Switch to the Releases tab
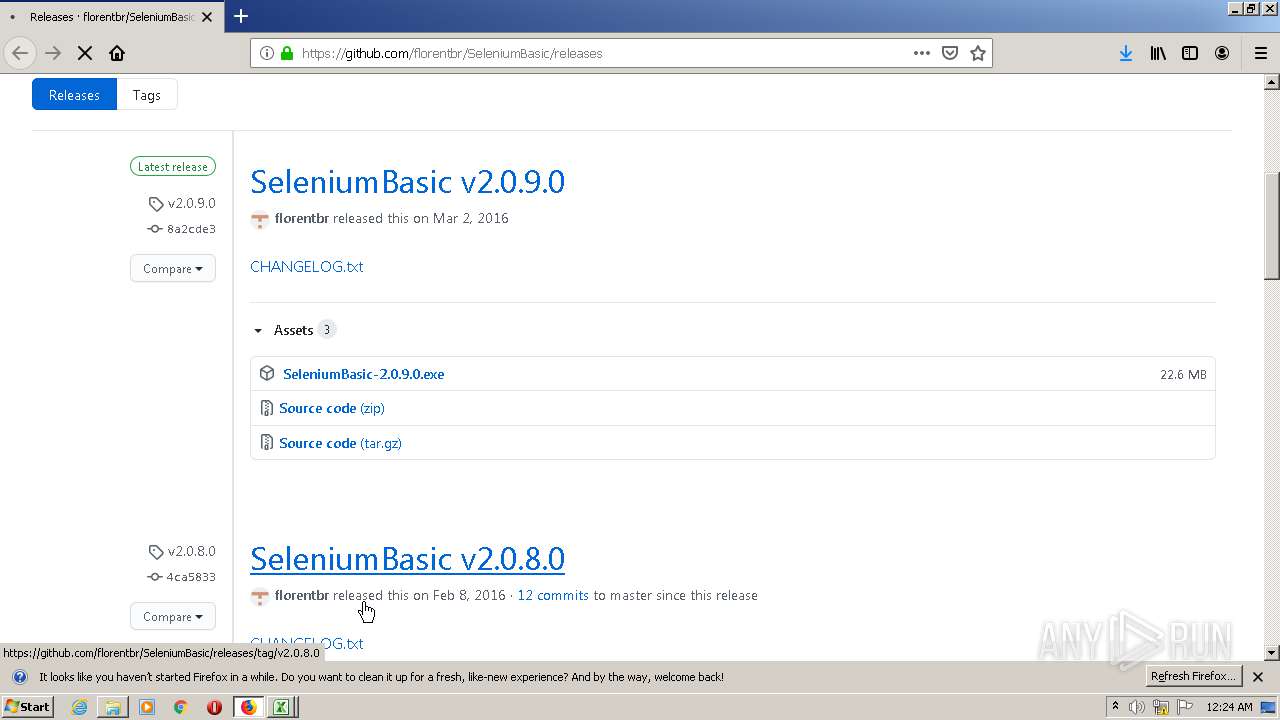This screenshot has height=720, width=1280. pyautogui.click(x=74, y=95)
